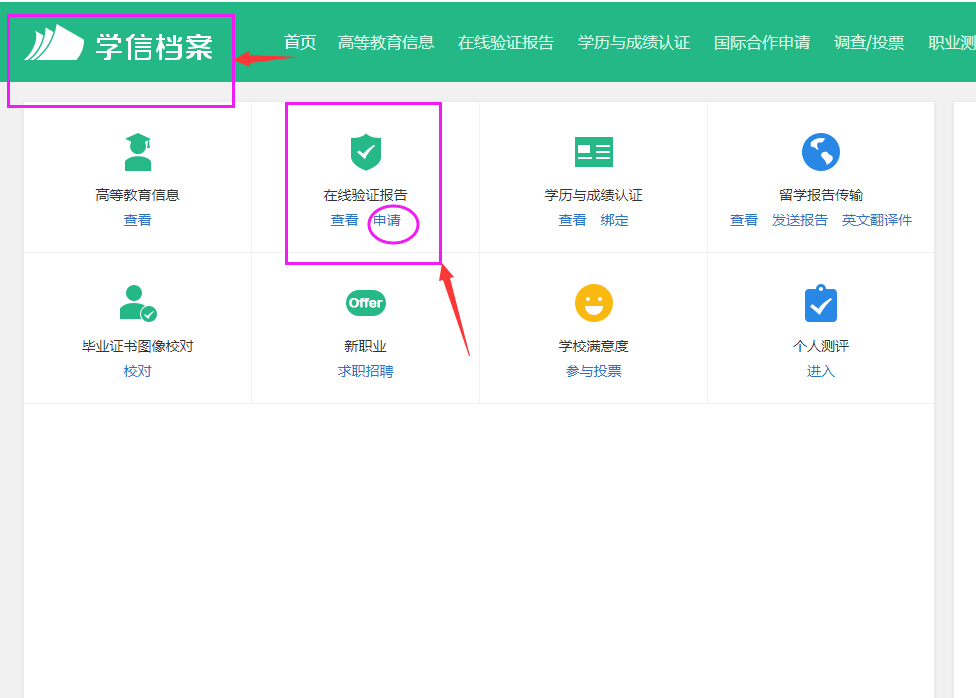
Task: Click 发送报告 under 留学报告传输
Action: (800, 221)
